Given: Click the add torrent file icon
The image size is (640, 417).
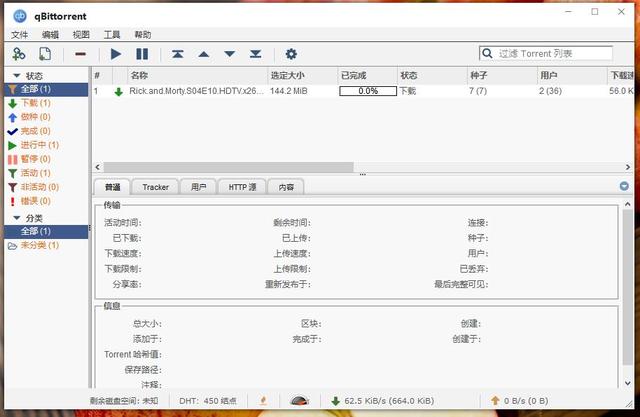Looking at the screenshot, I should tap(46, 54).
